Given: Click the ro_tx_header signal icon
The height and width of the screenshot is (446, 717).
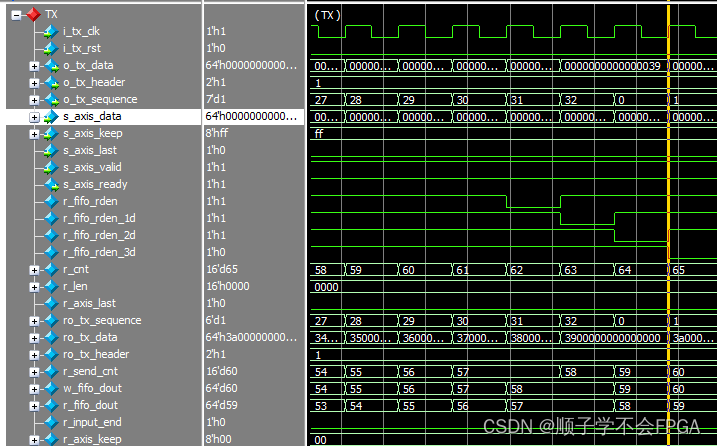Looking at the screenshot, I should click(x=51, y=355).
